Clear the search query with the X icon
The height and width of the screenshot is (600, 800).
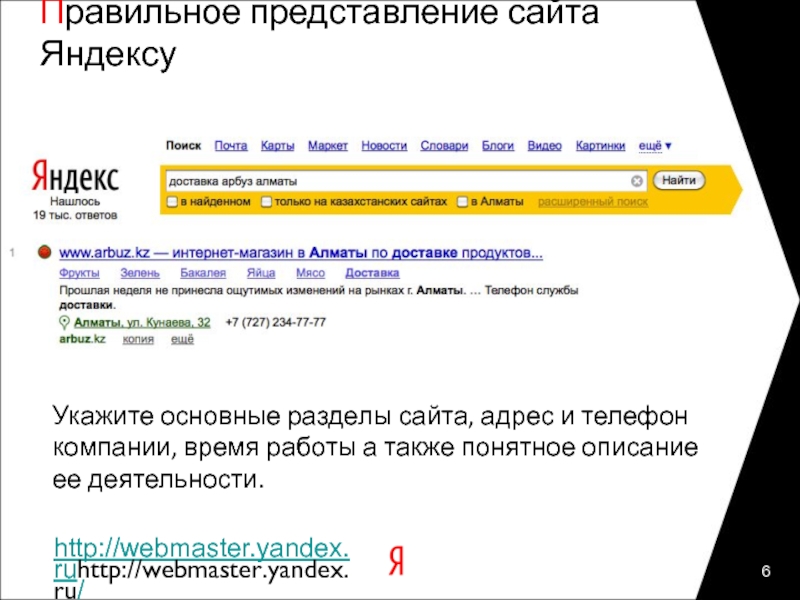coord(636,181)
